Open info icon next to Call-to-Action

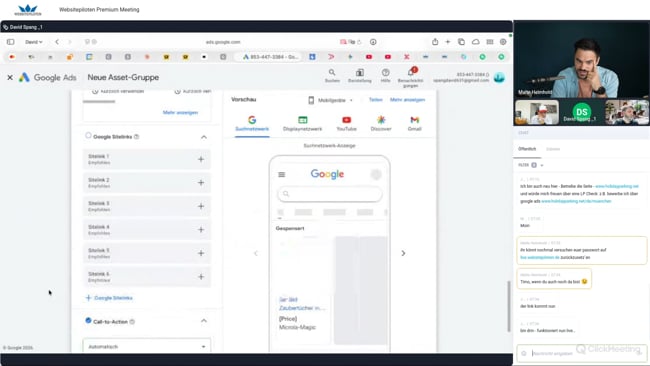pos(132,322)
